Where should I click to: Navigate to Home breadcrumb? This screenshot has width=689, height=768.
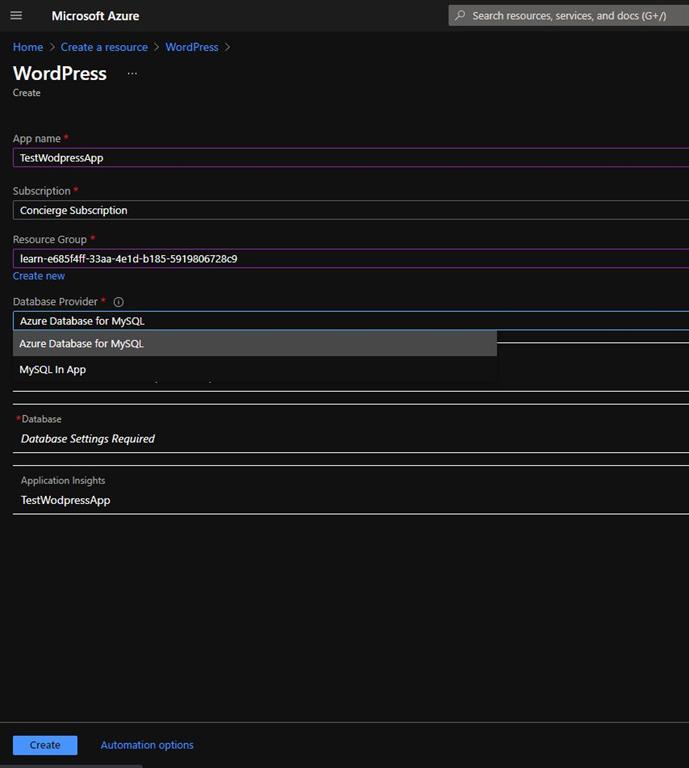click(x=28, y=47)
